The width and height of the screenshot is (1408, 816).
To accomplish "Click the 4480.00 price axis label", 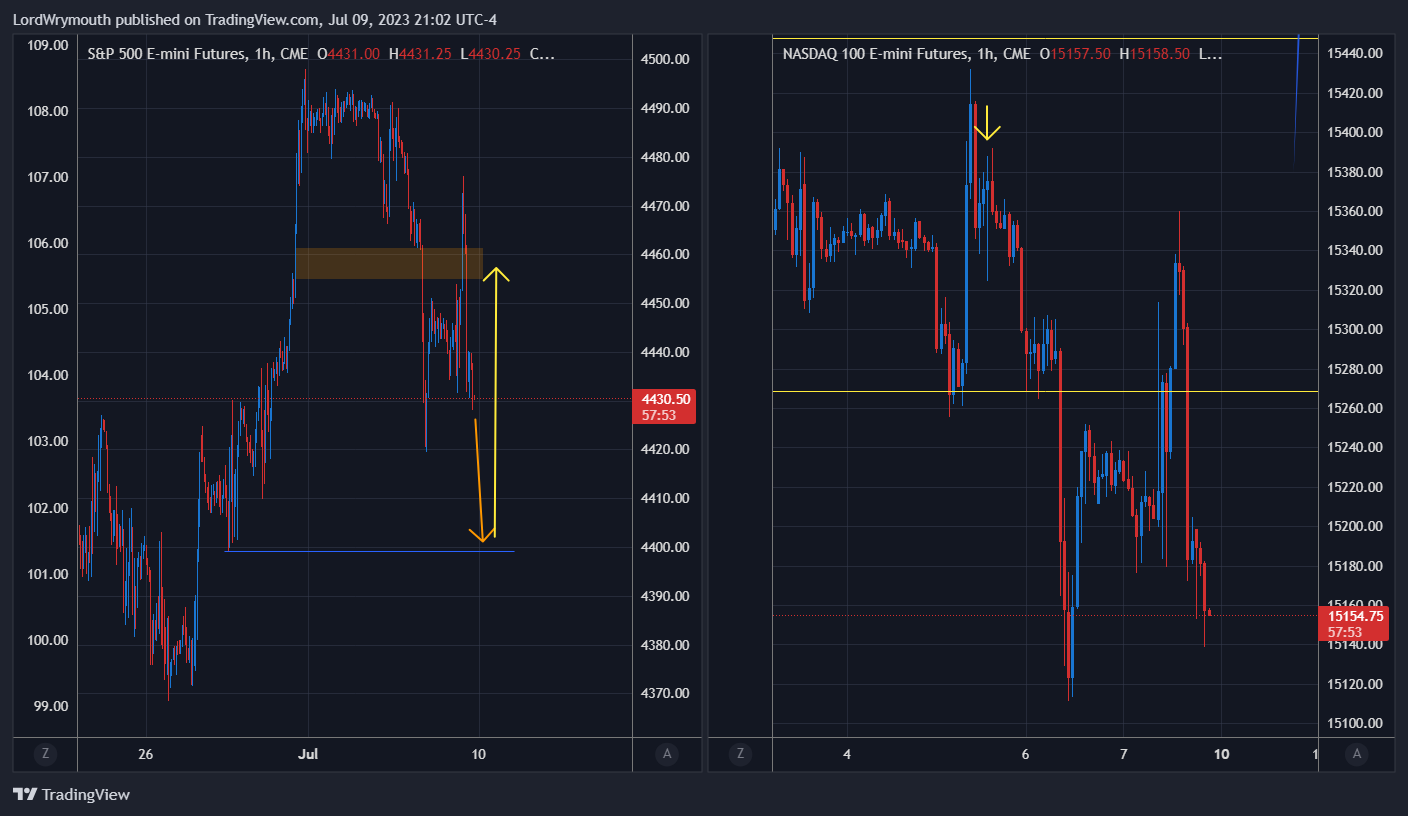I will [x=666, y=157].
